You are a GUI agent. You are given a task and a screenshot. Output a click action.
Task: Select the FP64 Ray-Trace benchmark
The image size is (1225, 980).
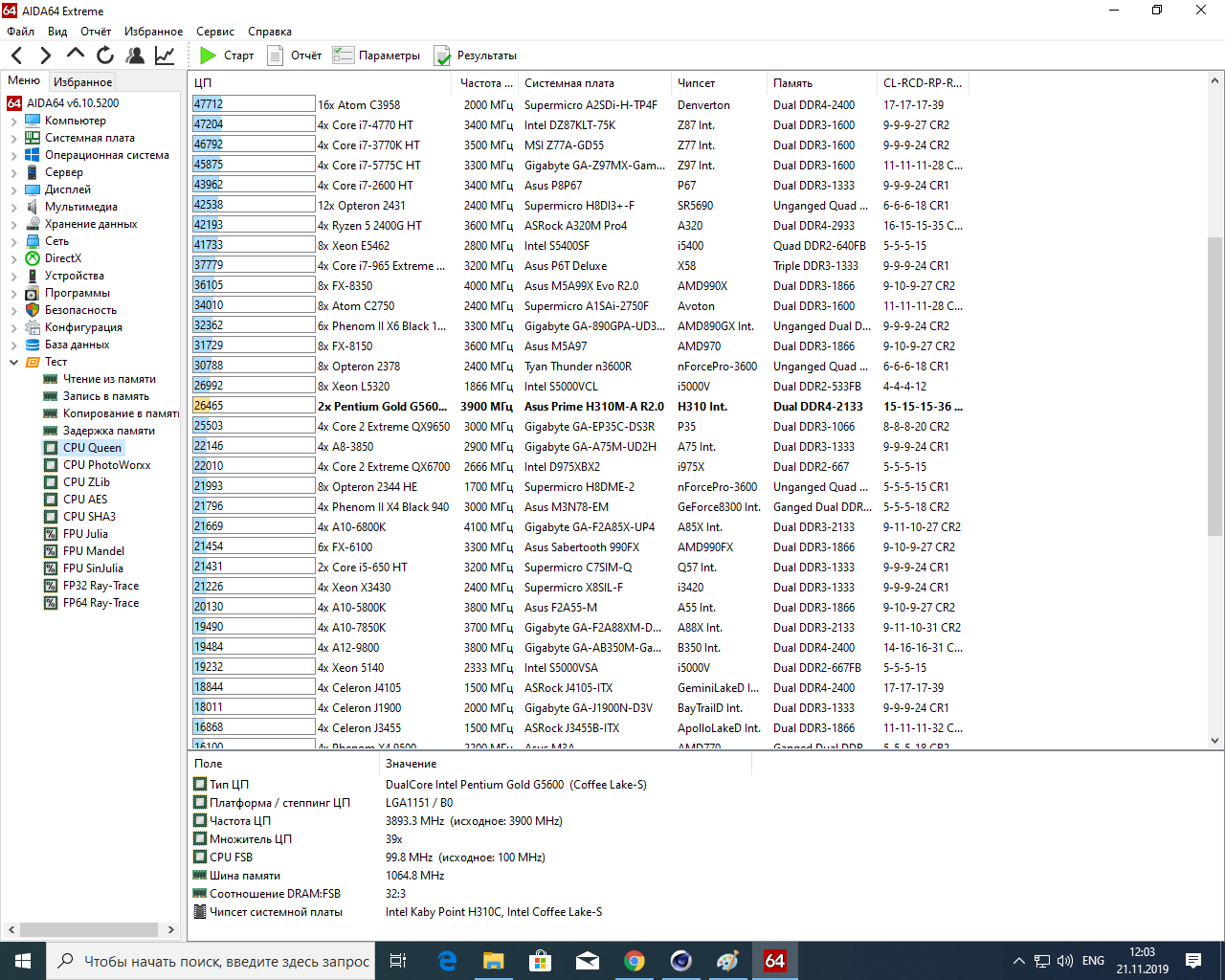pyautogui.click(x=100, y=603)
